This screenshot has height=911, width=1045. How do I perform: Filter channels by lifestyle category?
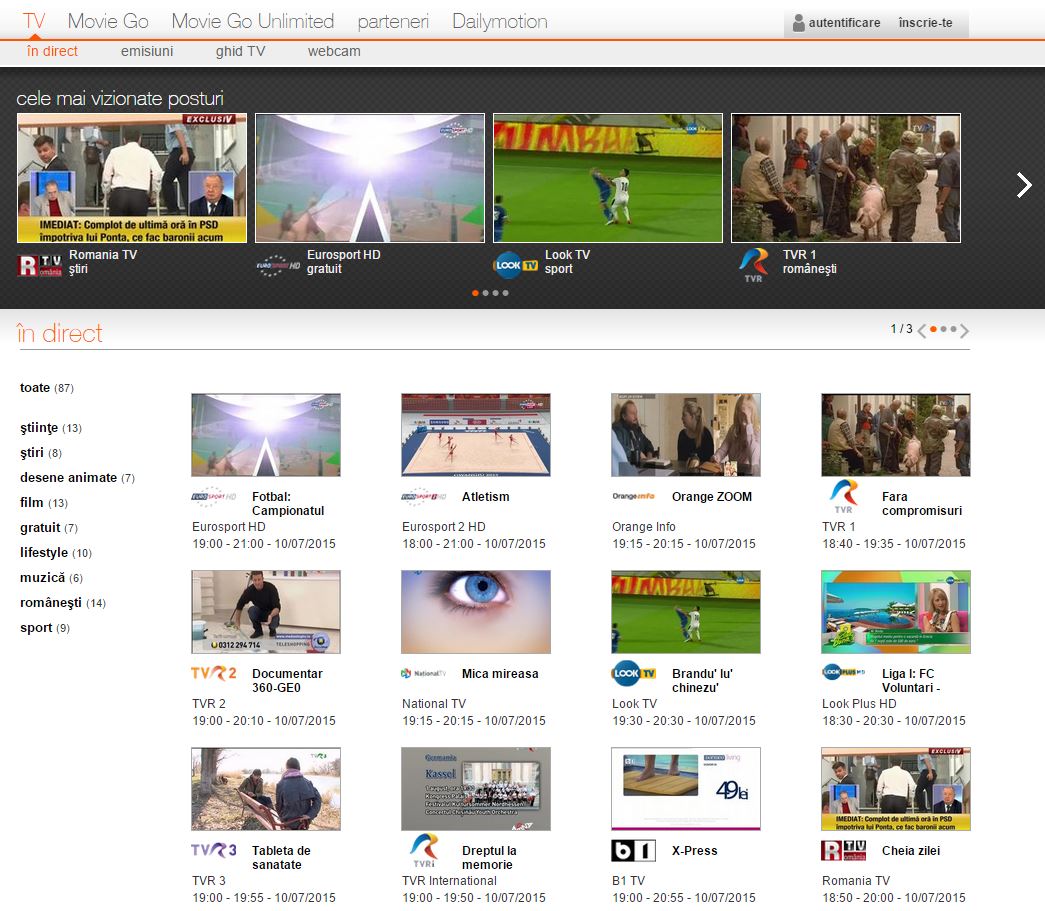(x=56, y=553)
